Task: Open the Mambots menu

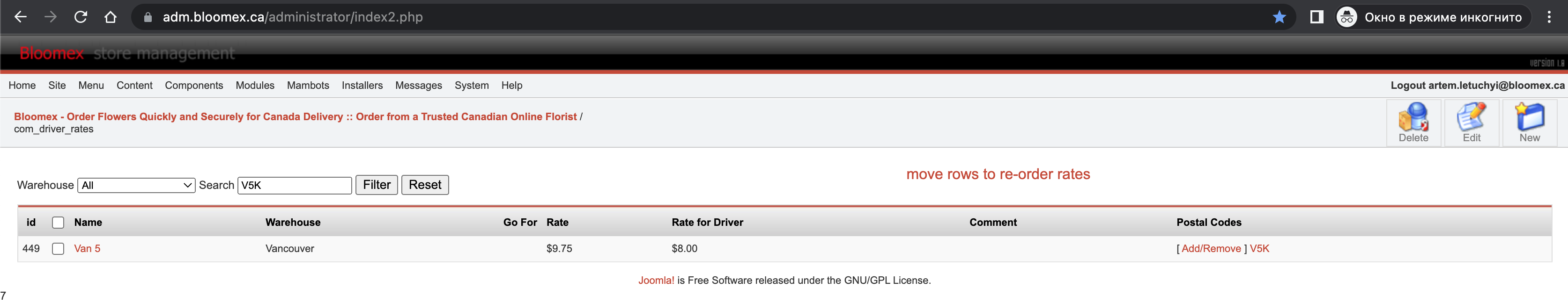Action: click(x=308, y=86)
